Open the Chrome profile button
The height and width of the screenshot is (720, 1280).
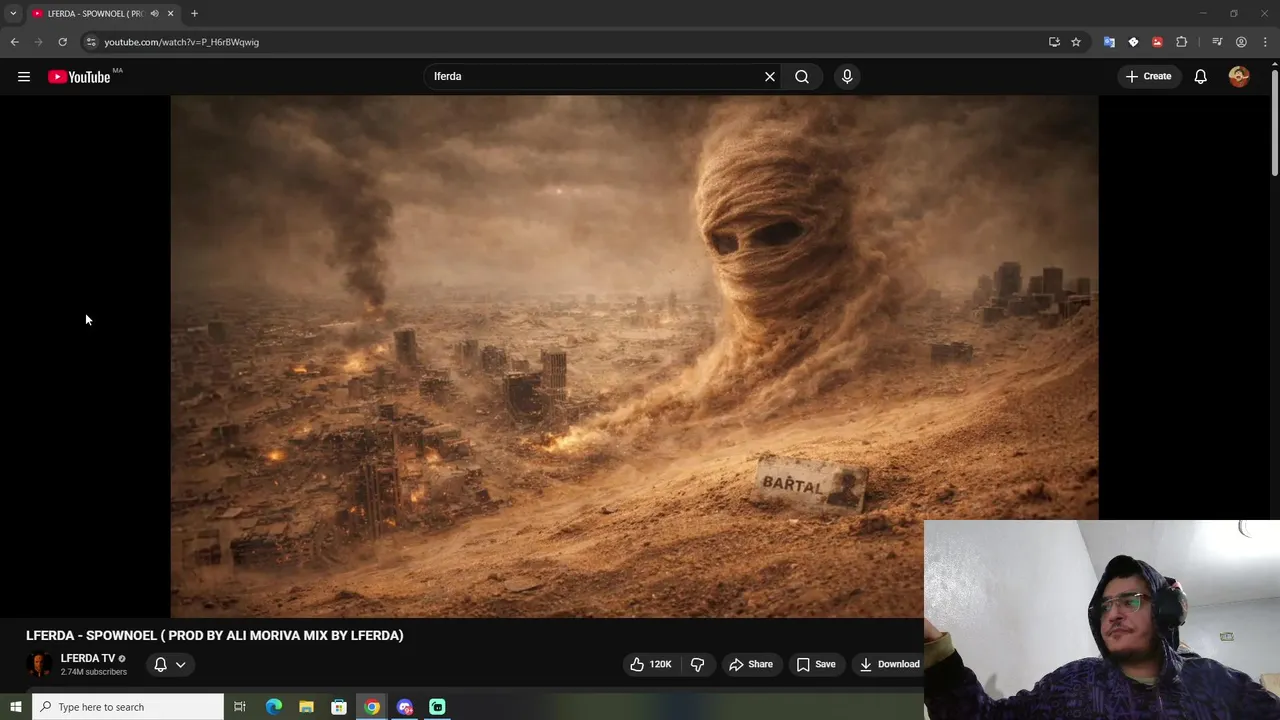[x=1241, y=42]
